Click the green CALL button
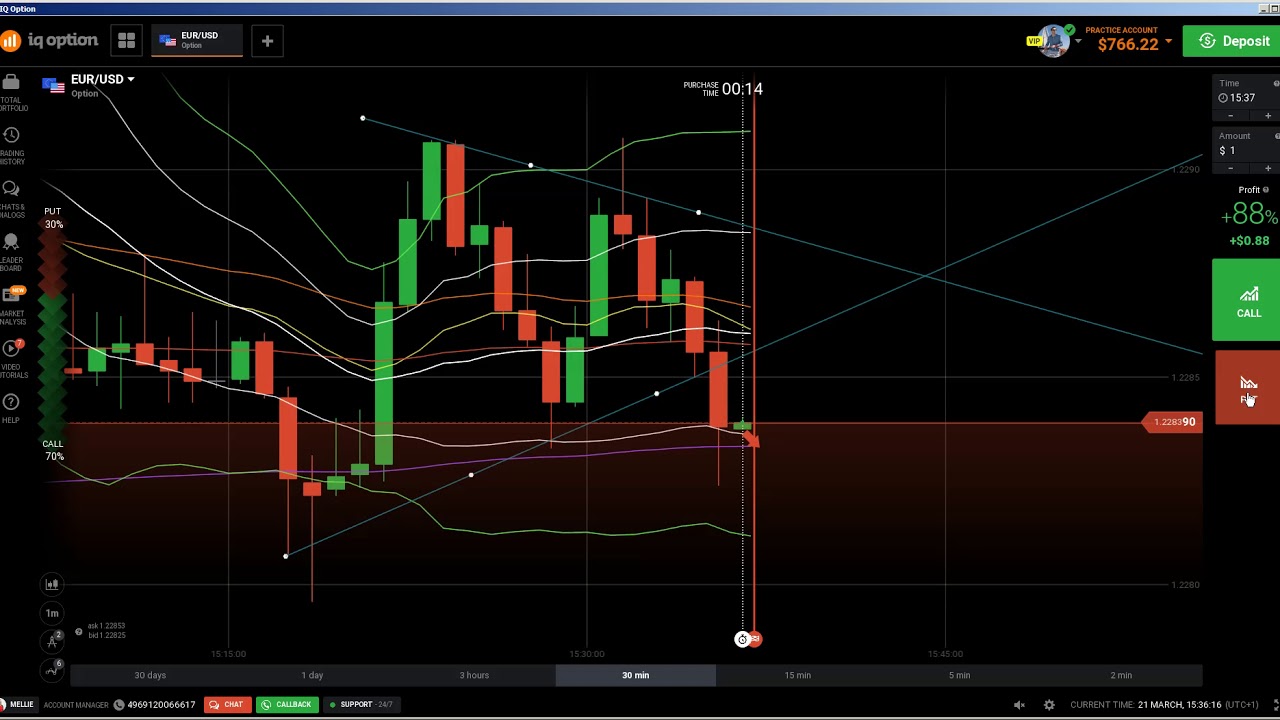Image resolution: width=1280 pixels, height=720 pixels. click(1246, 300)
